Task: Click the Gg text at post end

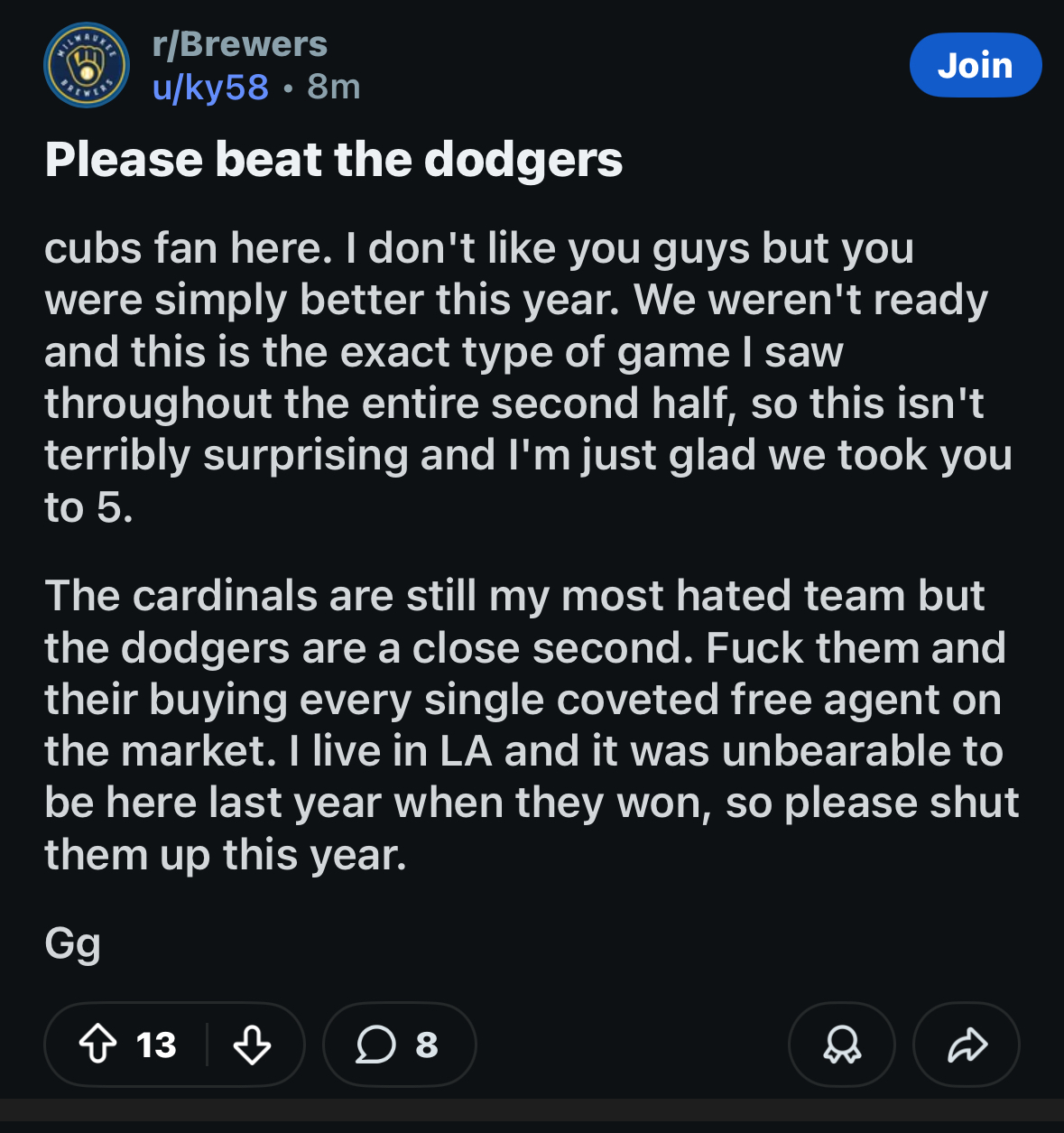Action: tap(72, 943)
